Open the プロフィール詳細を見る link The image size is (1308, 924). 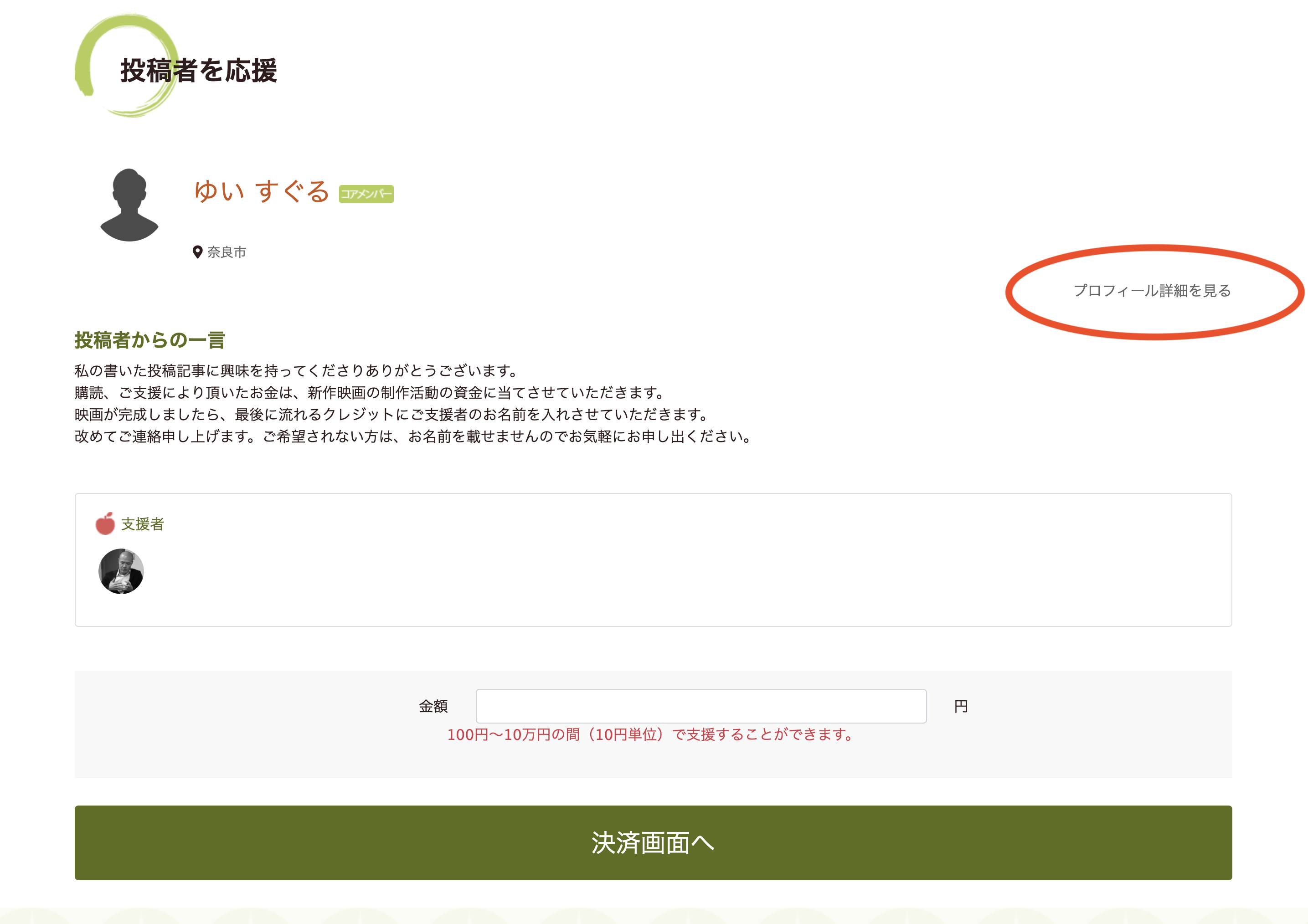pos(1152,291)
